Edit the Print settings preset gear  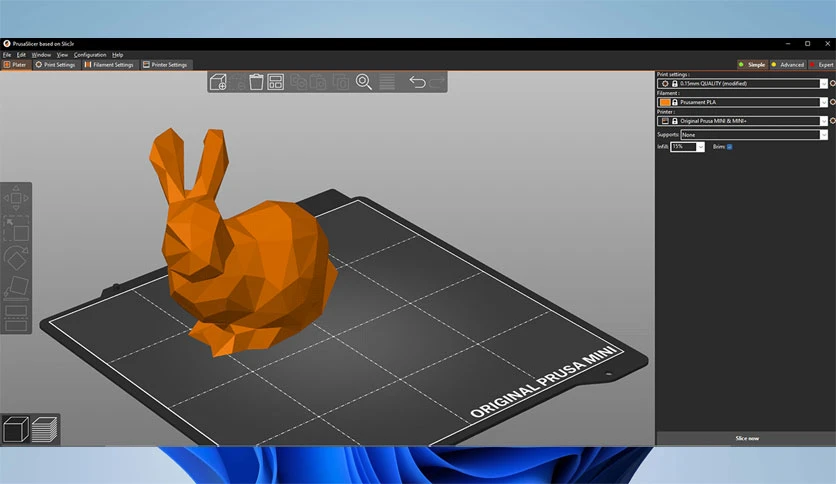[x=833, y=84]
